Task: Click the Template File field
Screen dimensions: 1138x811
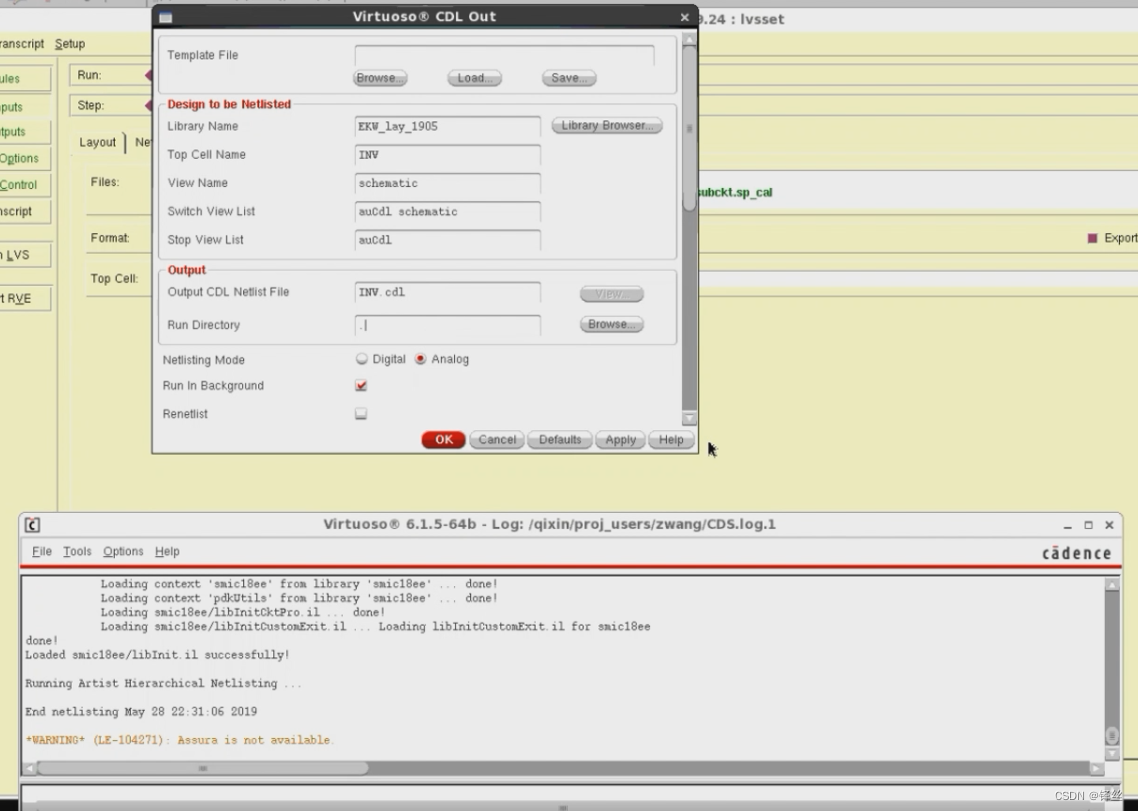Action: coord(504,55)
